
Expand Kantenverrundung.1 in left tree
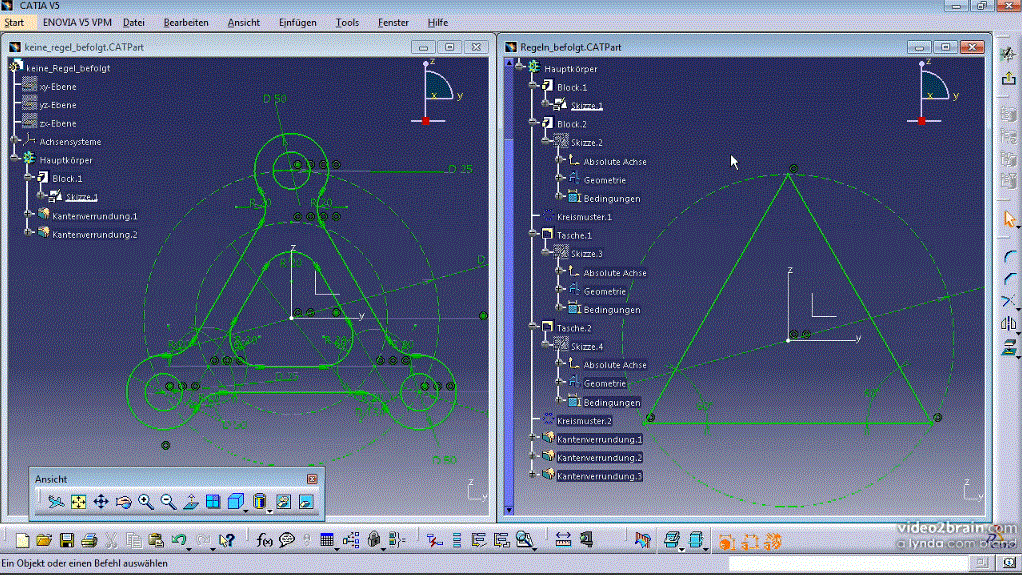(28, 214)
